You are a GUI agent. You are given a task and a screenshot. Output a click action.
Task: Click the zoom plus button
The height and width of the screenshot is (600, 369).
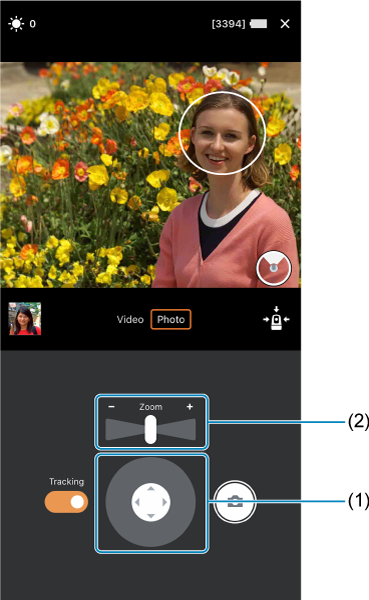pyautogui.click(x=189, y=406)
